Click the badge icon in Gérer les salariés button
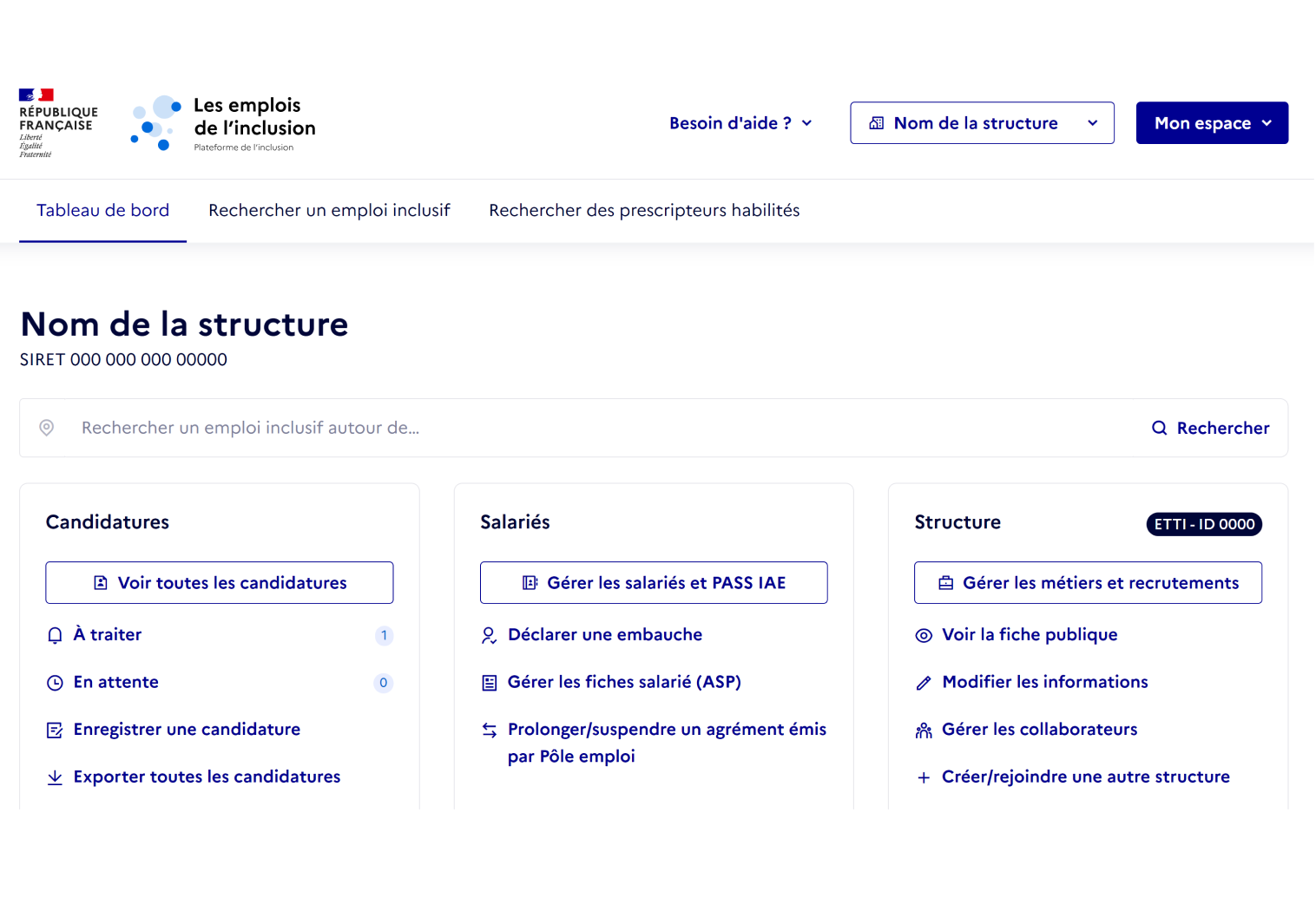 point(530,583)
